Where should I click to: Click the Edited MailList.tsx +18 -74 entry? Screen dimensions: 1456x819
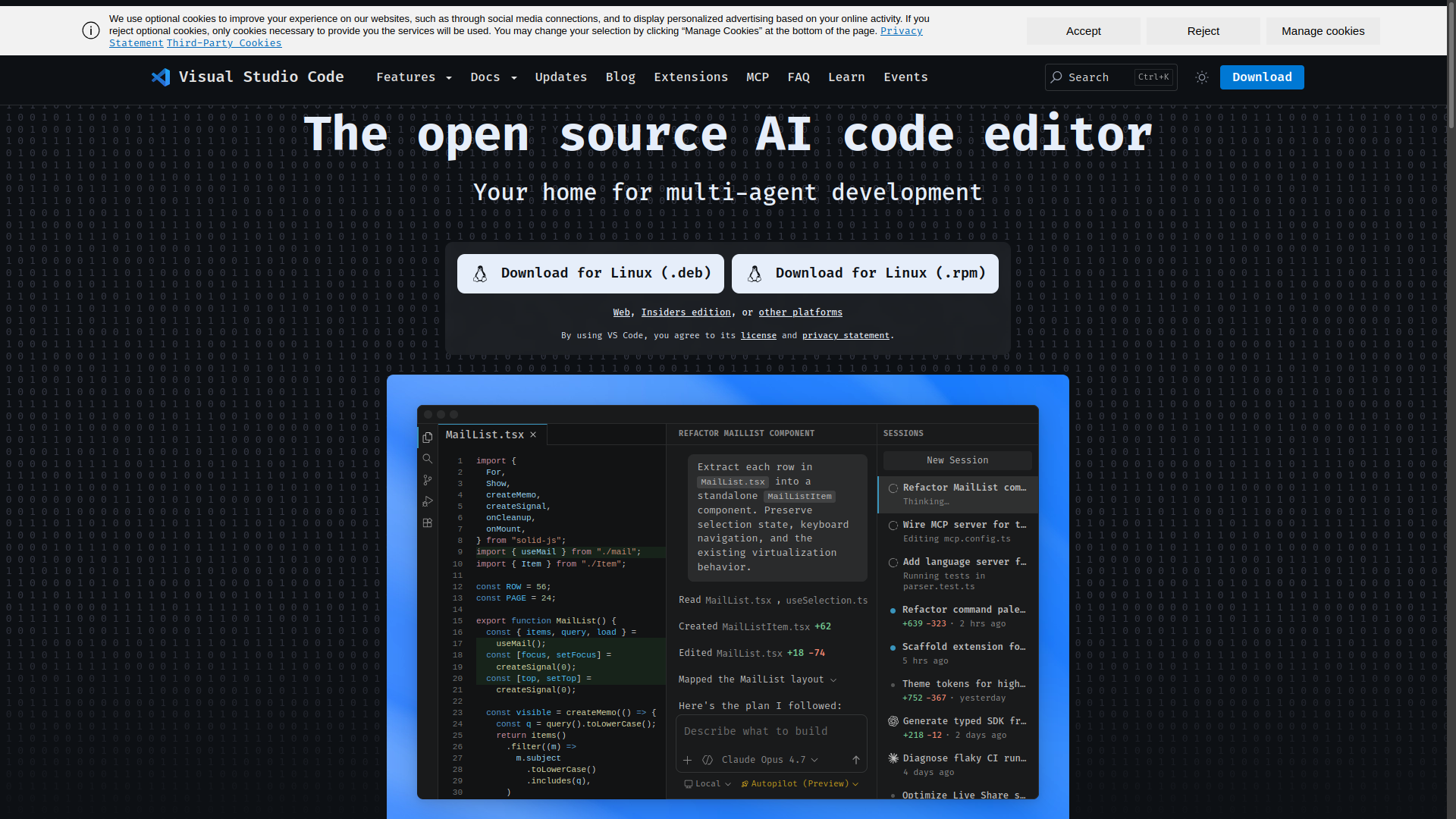coord(752,654)
